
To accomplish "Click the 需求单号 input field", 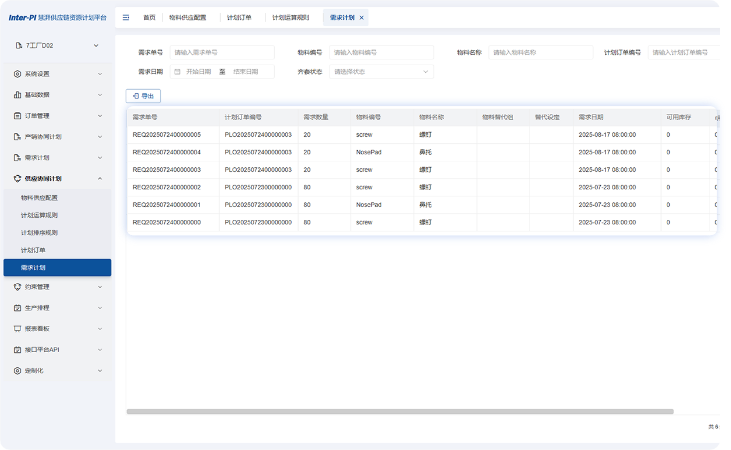I will pyautogui.click(x=222, y=52).
